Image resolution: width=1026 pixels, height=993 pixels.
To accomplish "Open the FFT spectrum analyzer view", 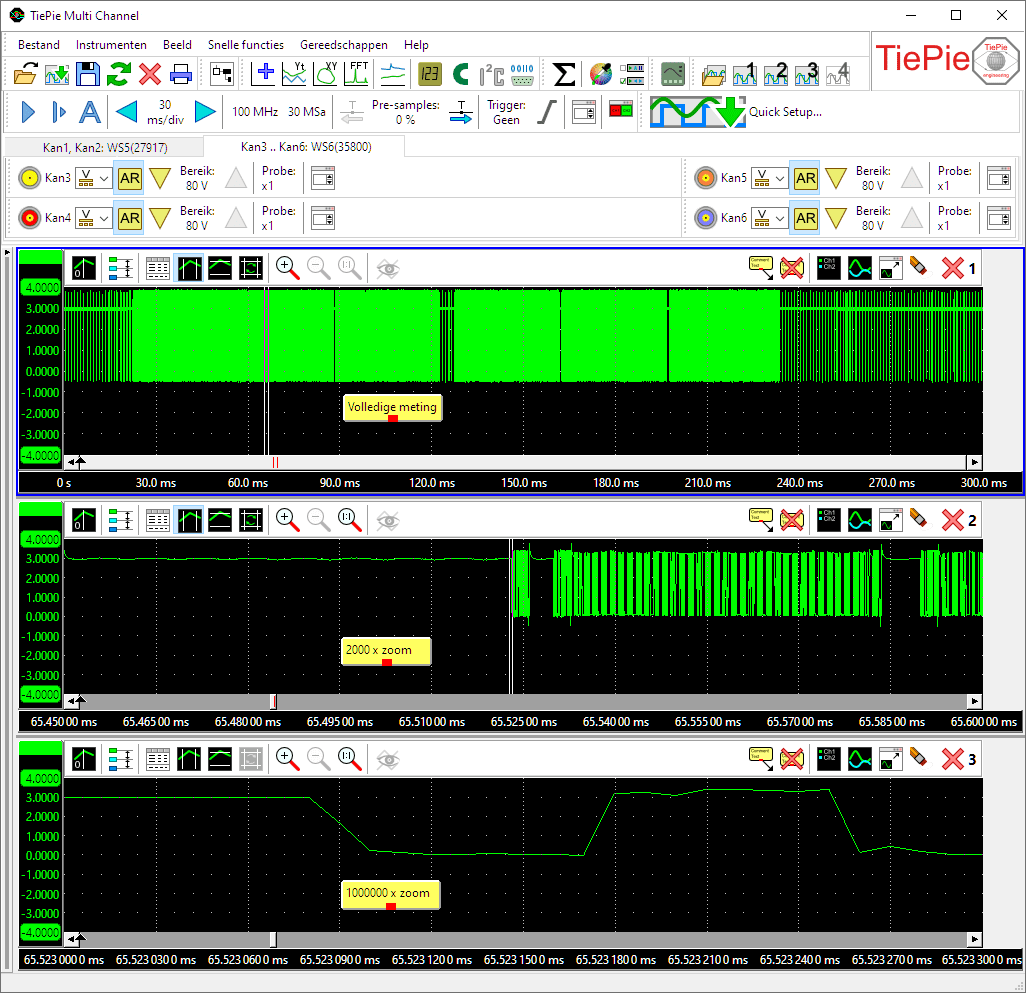I will coord(357,74).
